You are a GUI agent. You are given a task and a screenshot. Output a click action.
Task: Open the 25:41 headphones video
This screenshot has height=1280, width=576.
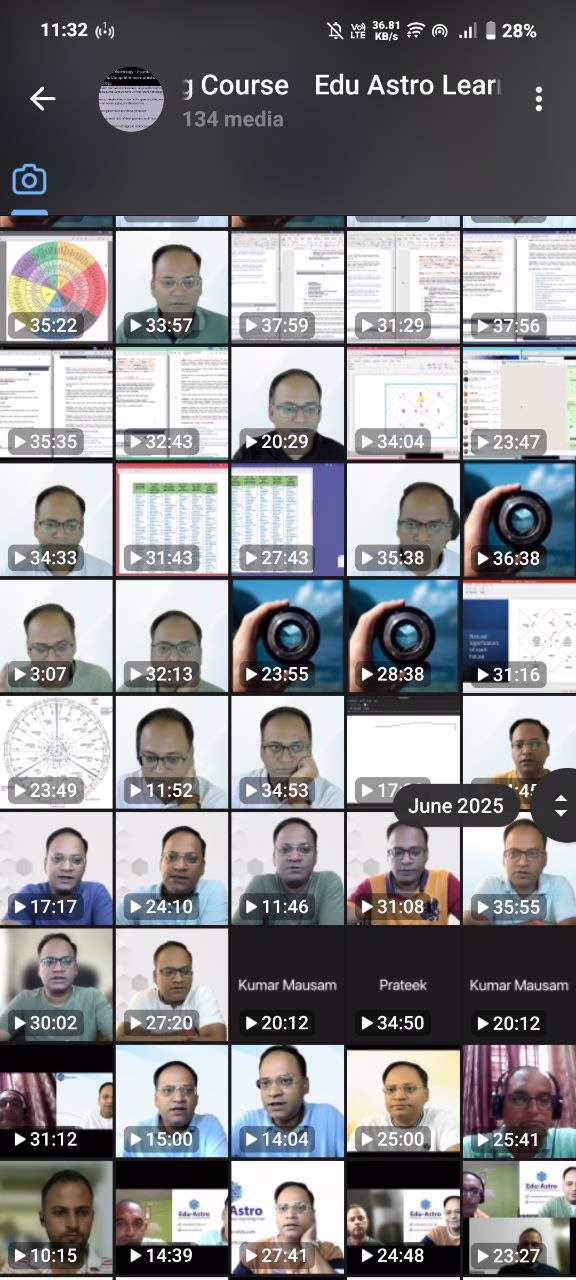[519, 1100]
